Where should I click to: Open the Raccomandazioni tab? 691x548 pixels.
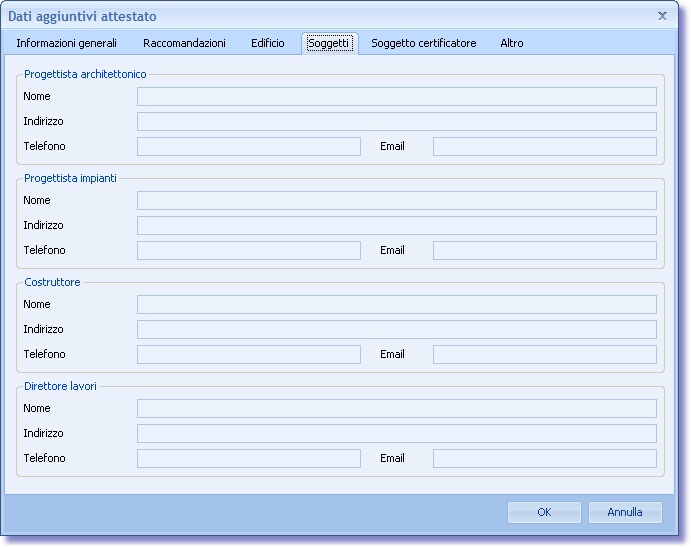184,43
